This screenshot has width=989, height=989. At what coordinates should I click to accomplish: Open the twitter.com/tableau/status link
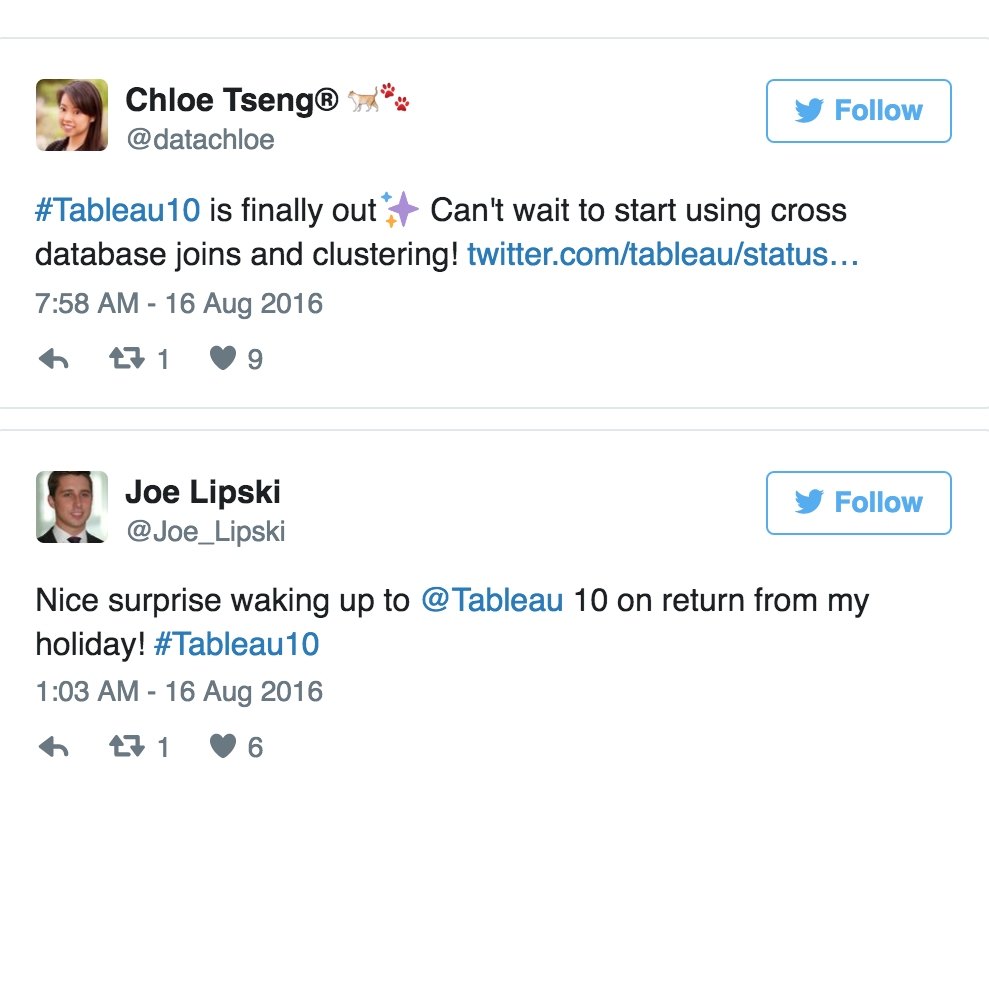[663, 255]
